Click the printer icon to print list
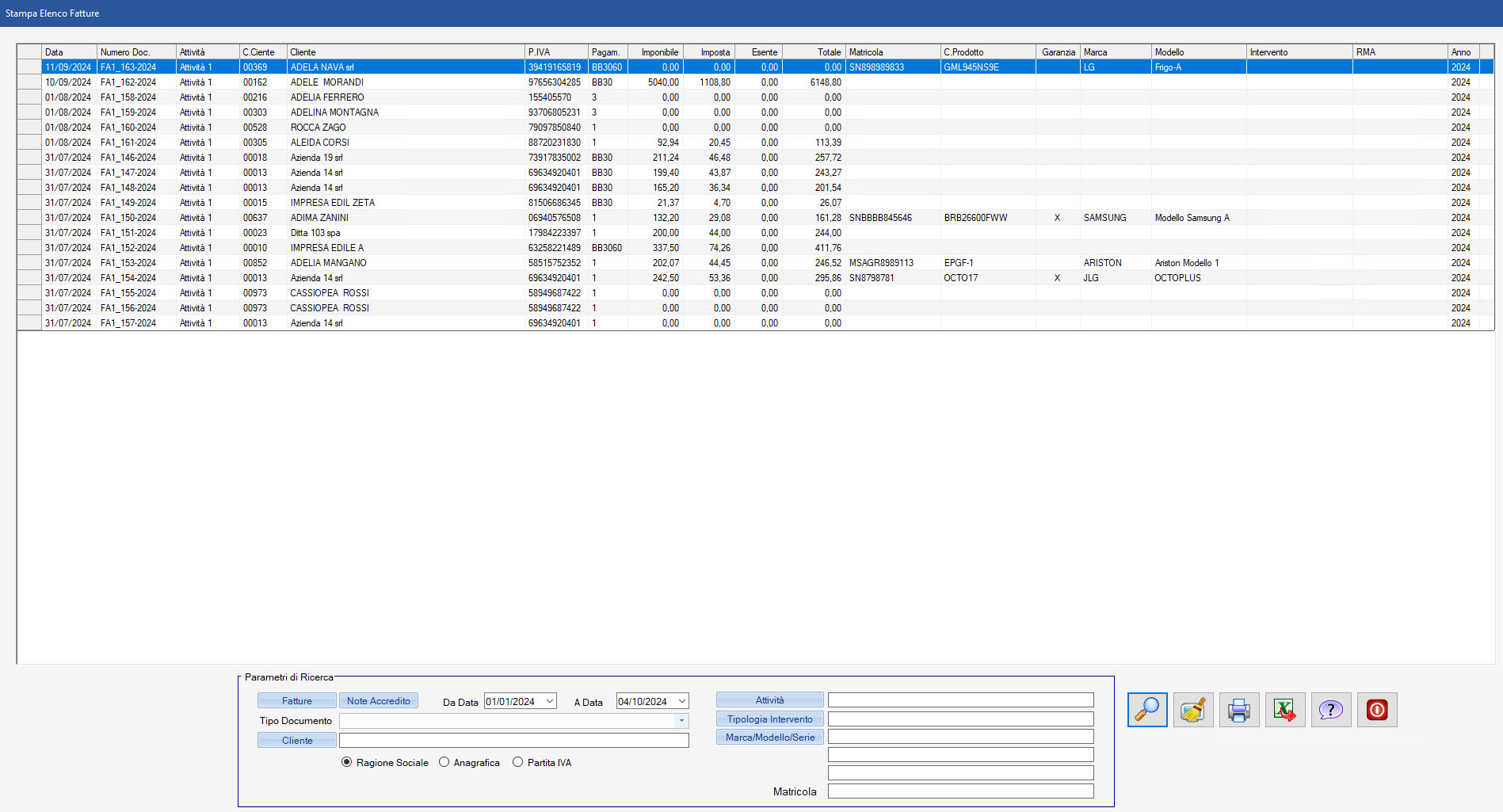Screen dimensions: 1503x812 click(x=1238, y=710)
